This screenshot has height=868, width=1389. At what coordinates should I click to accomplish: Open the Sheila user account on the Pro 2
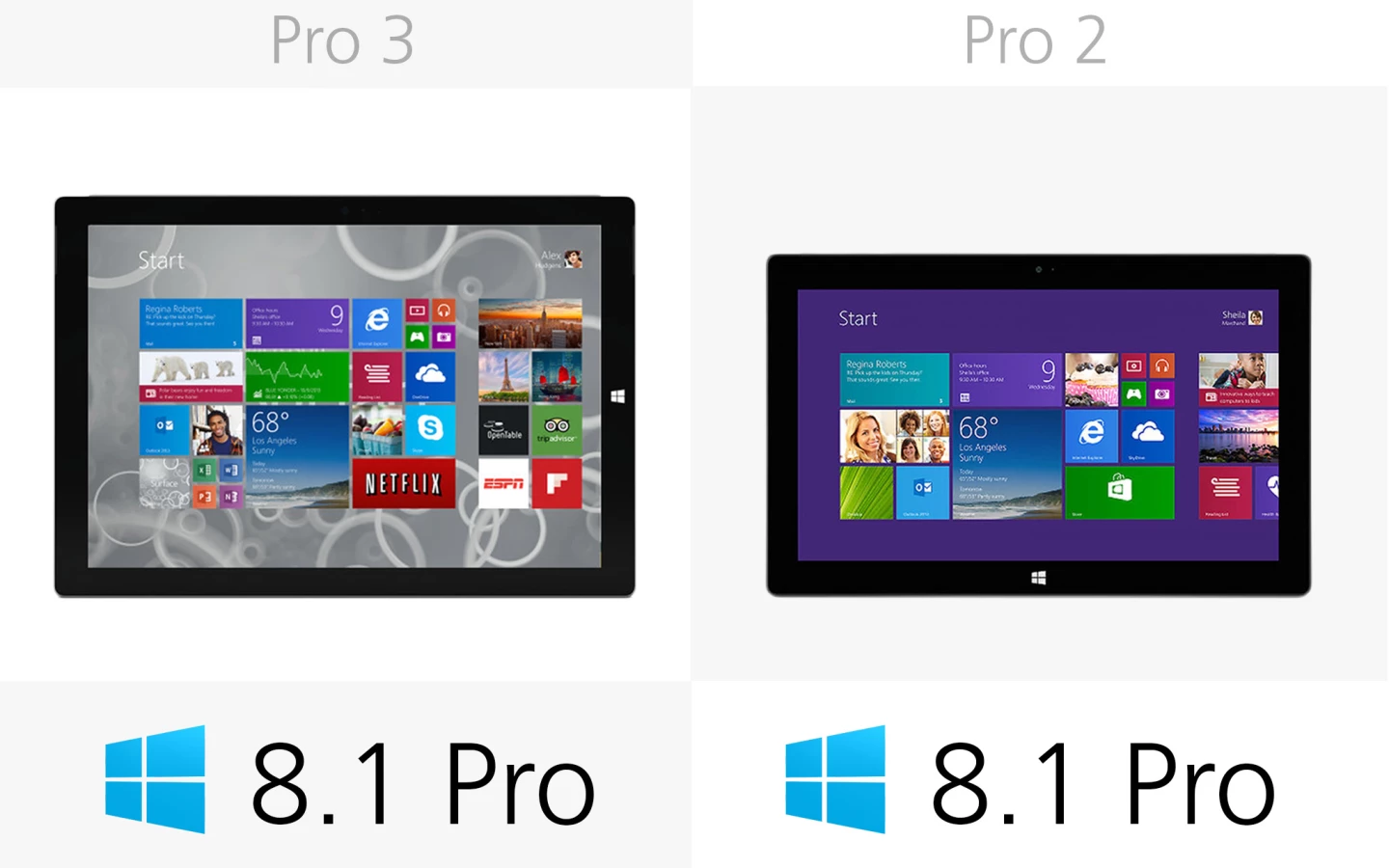1243,317
